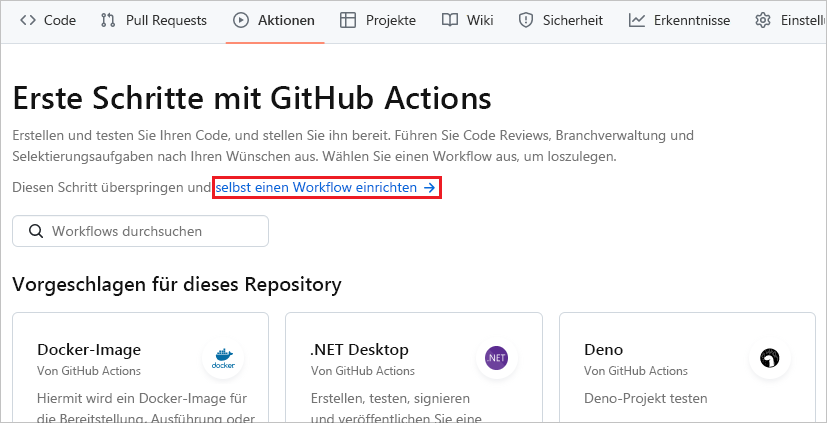Select the .NET Desktop workflow title
827x423 pixels.
point(360,349)
